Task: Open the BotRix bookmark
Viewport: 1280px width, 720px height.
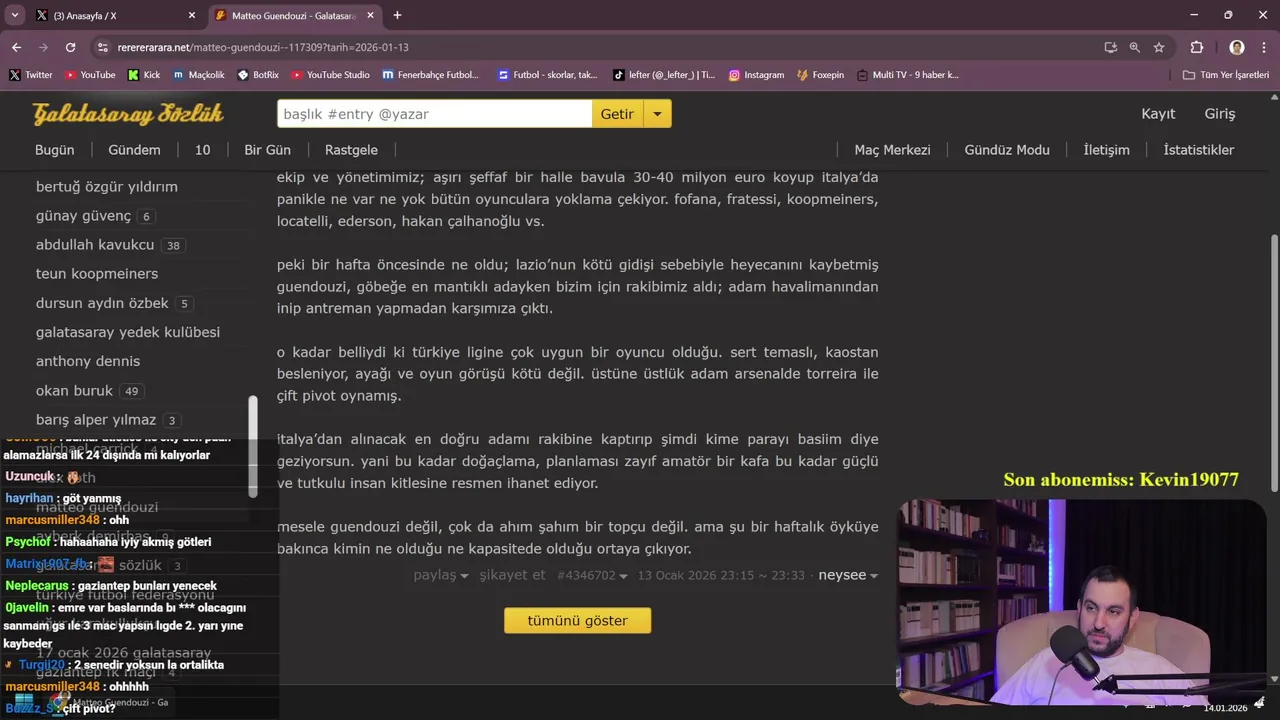Action: [x=258, y=75]
